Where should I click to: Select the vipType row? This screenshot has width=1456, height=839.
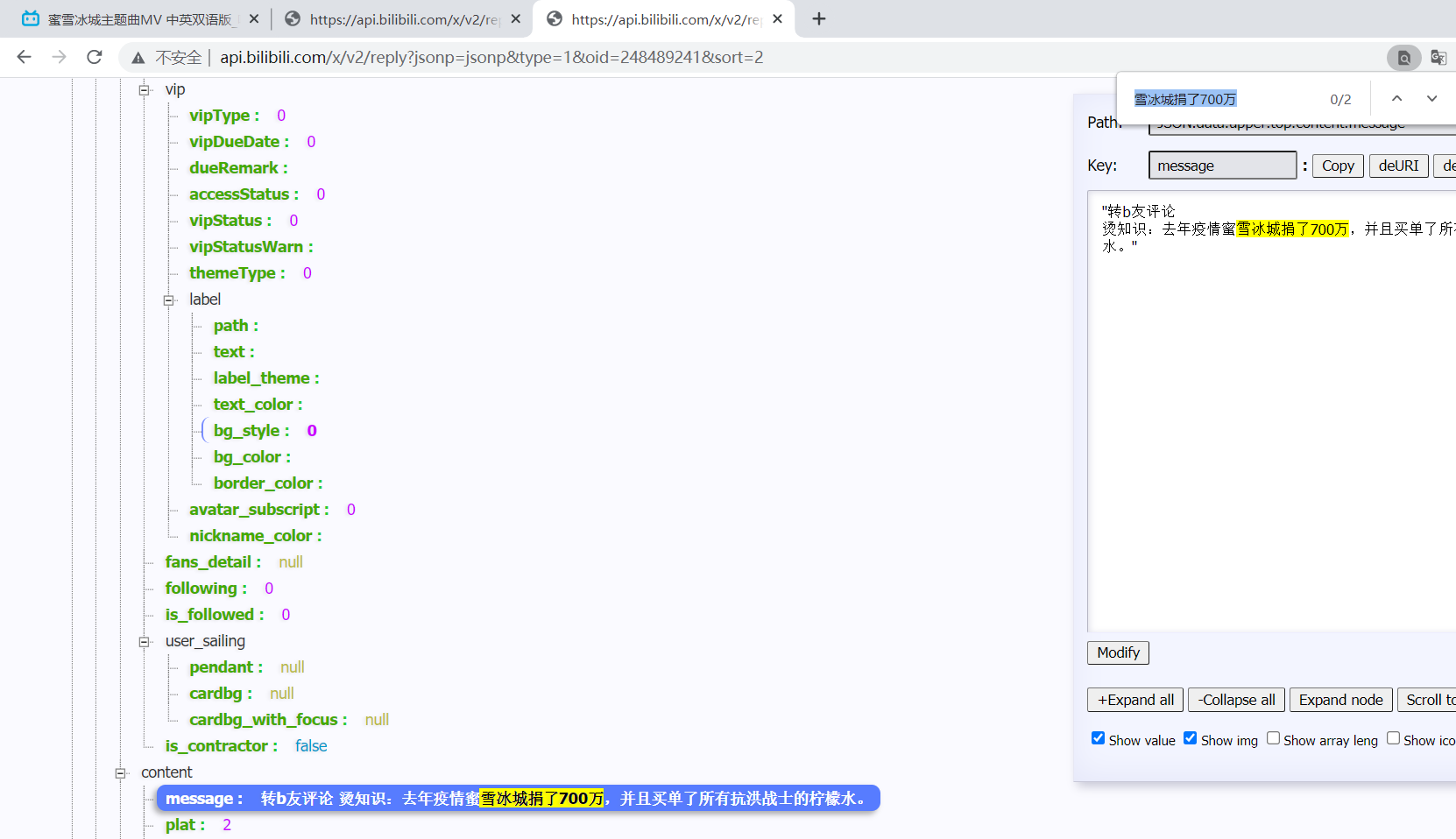(x=237, y=116)
